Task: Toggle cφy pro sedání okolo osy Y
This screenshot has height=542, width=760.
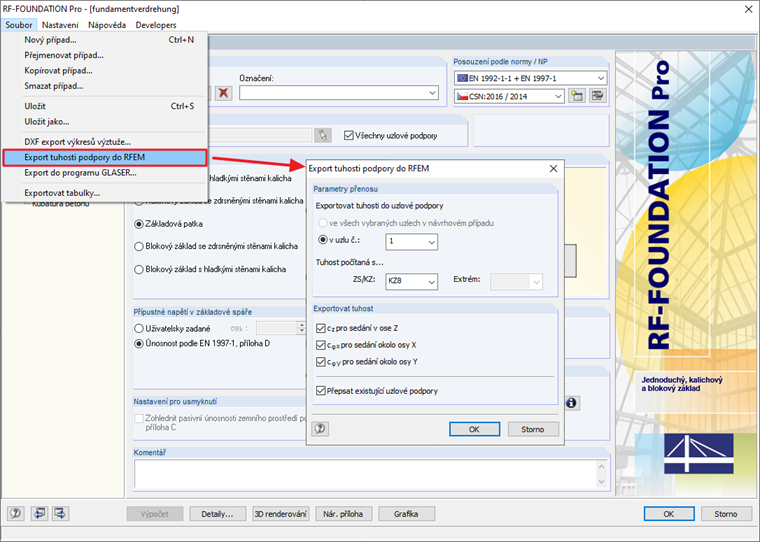Action: click(320, 362)
